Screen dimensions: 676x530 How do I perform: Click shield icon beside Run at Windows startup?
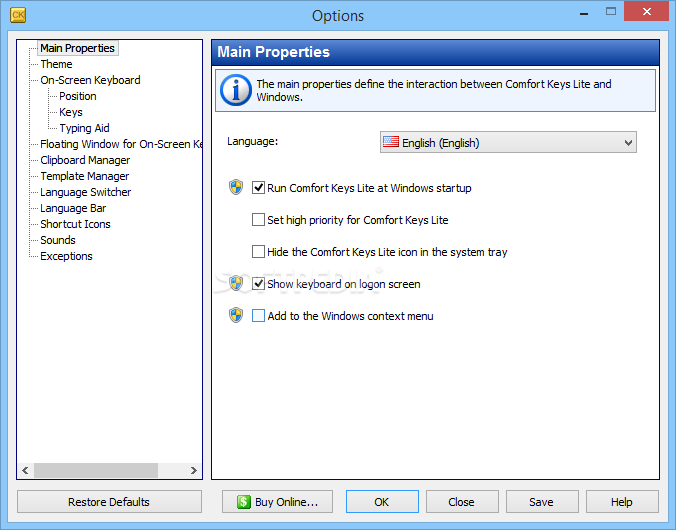236,188
